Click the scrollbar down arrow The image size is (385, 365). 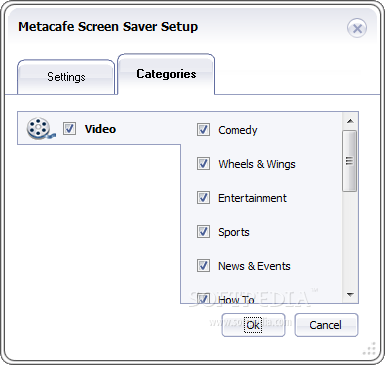[x=350, y=295]
